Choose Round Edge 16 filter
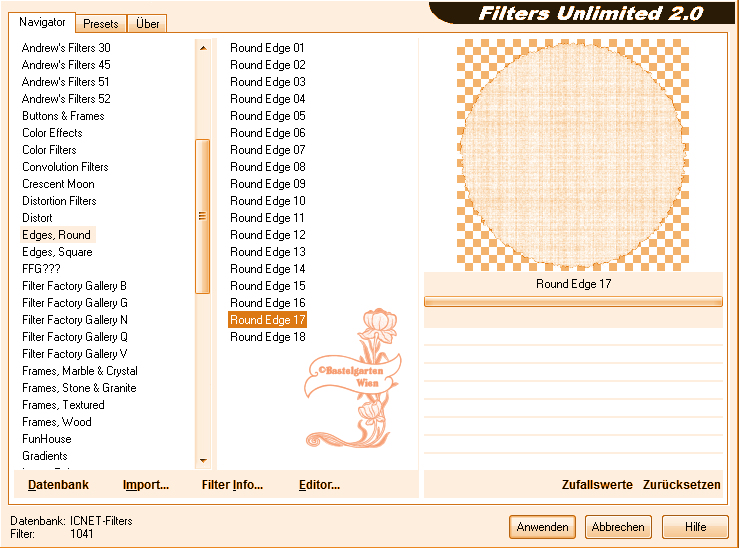Screen dimensions: 739x548 (267, 303)
